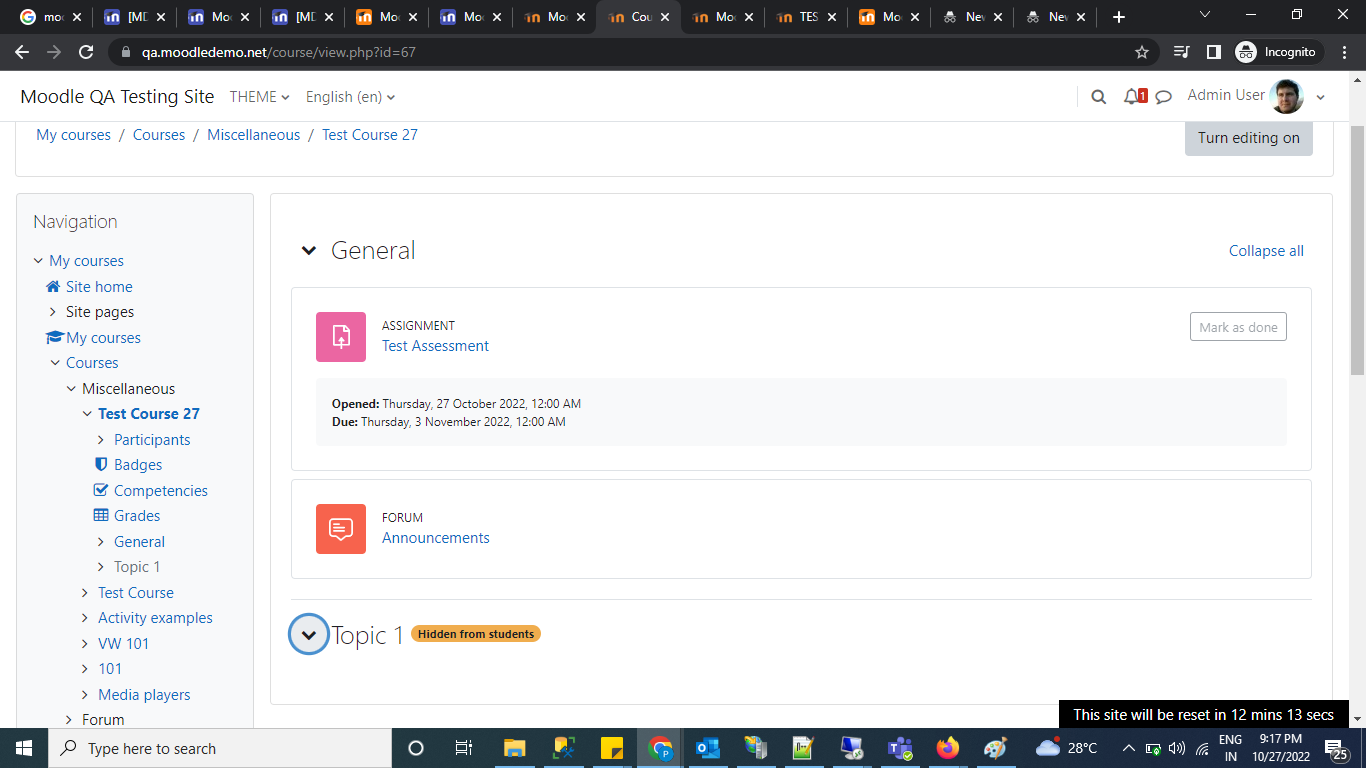Click Miscellaneous in the breadcrumb
This screenshot has width=1366, height=768.
[x=253, y=135]
